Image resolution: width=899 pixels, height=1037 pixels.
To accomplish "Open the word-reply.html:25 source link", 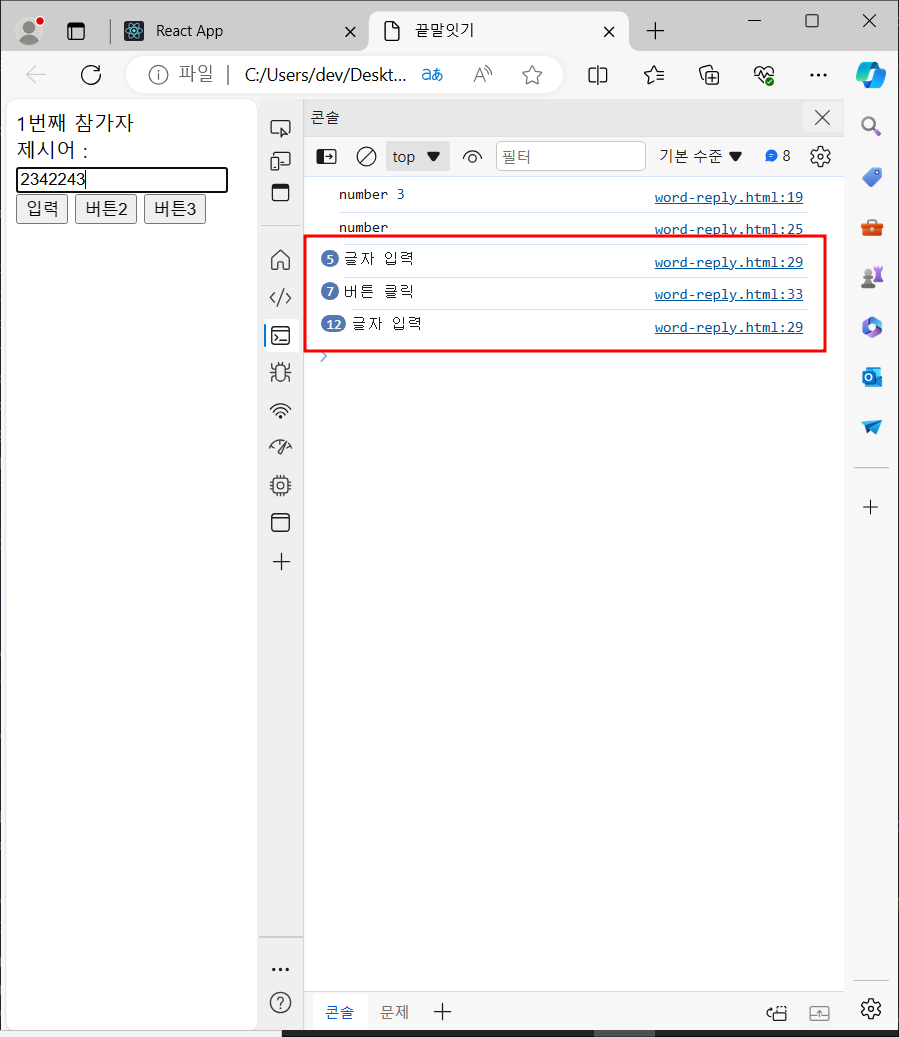I will 728,229.
